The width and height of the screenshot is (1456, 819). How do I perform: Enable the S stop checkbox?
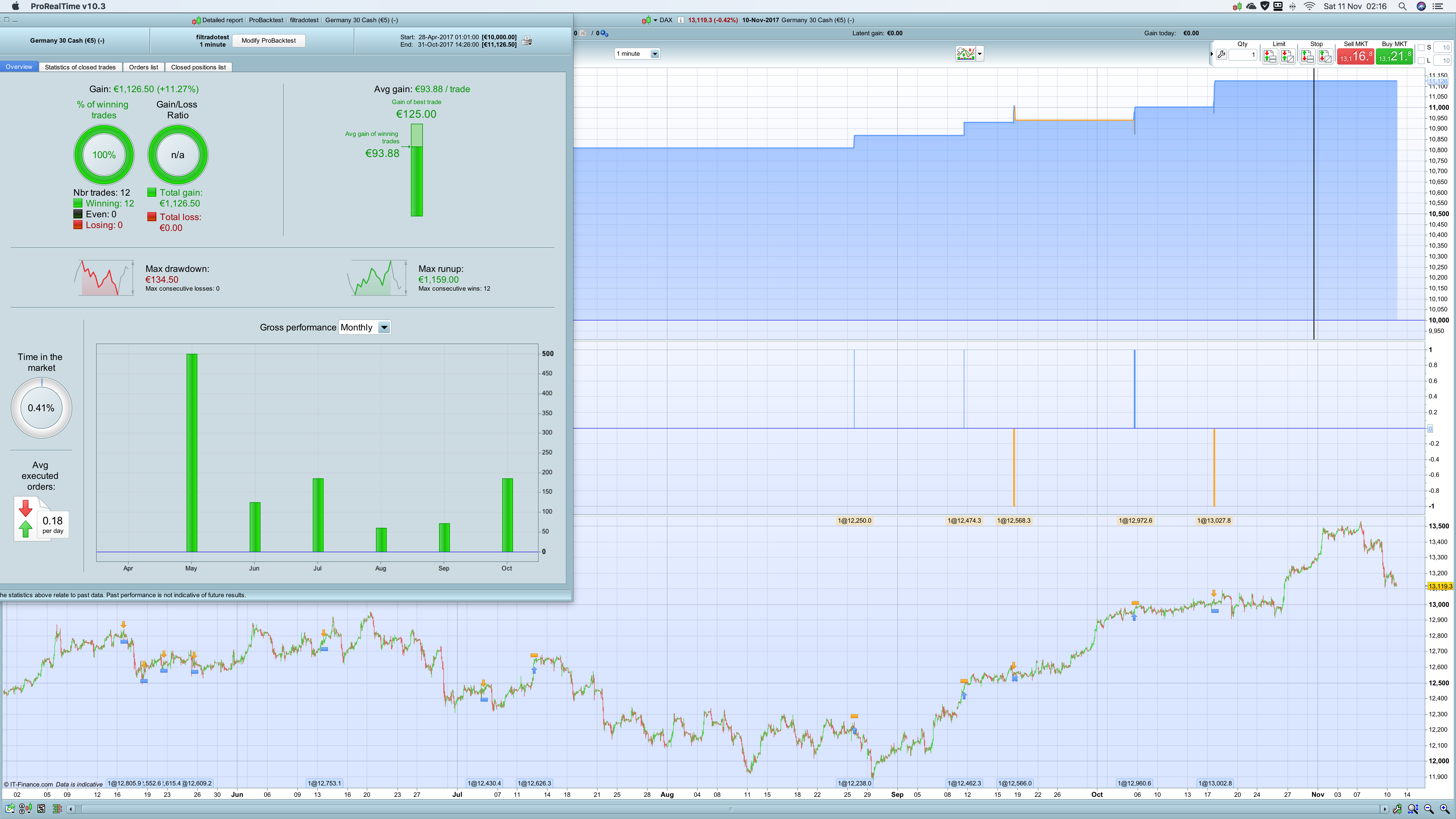[1421, 47]
